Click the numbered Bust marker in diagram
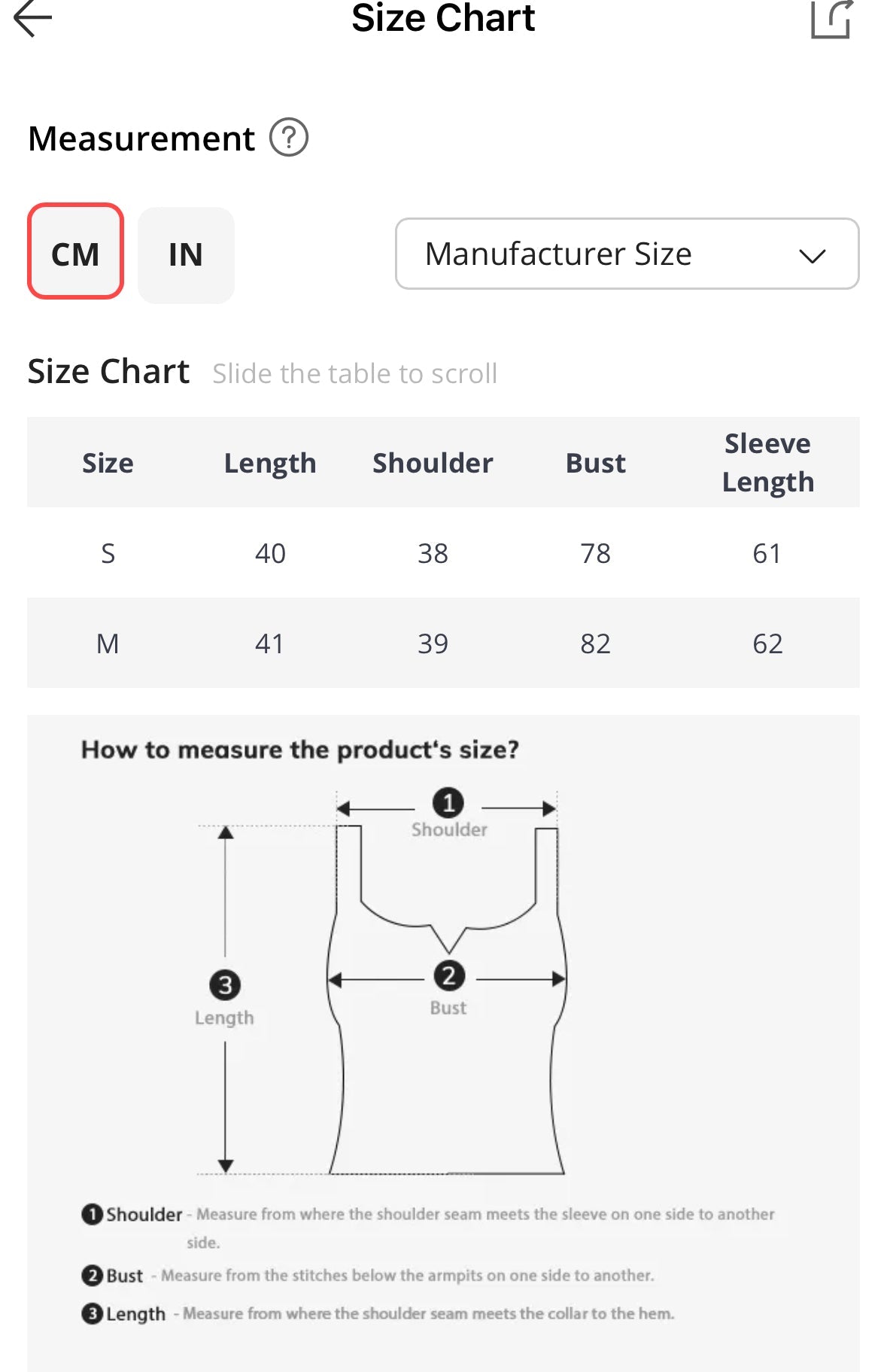887x1372 pixels. point(449,976)
